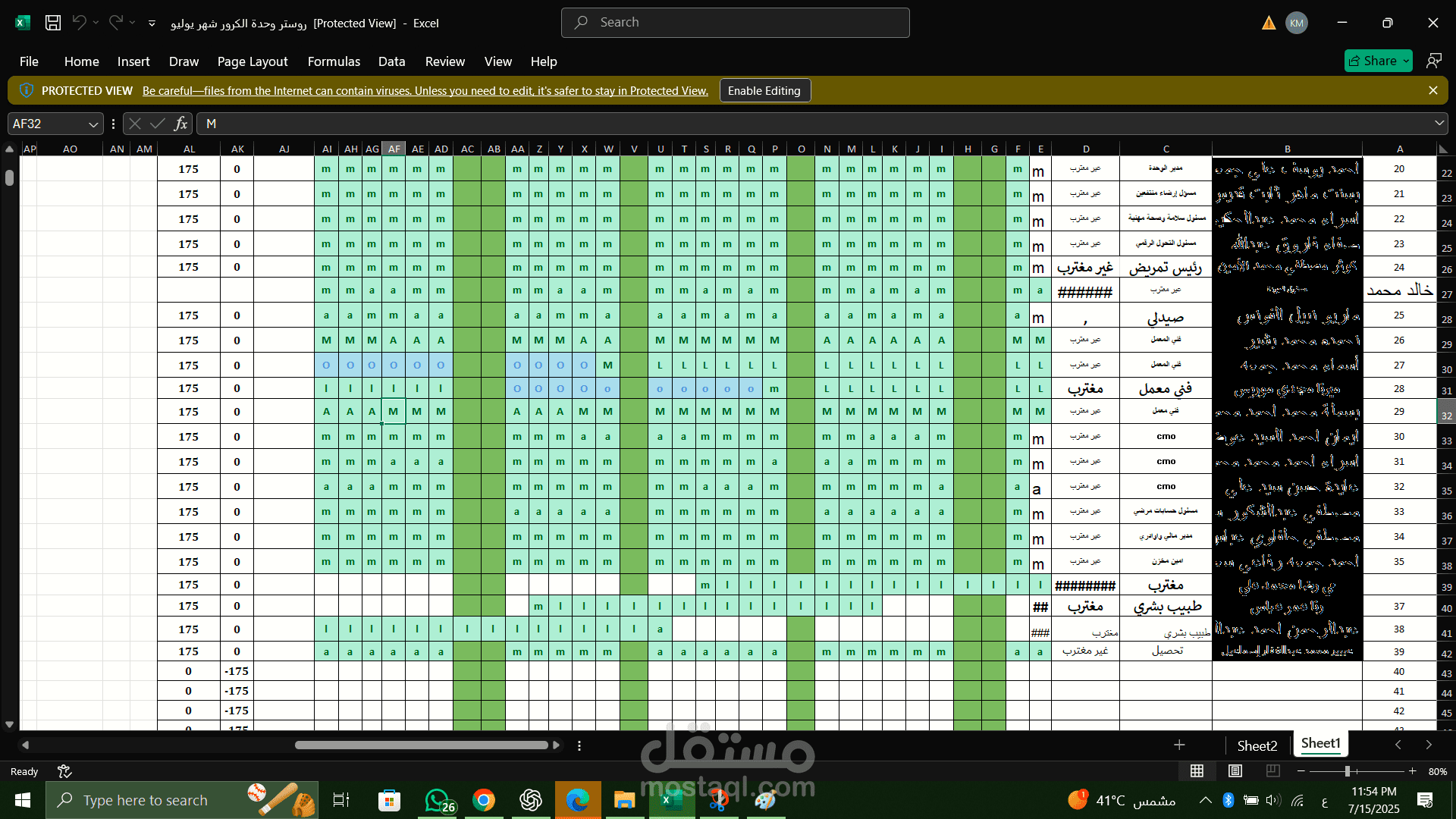Screen dimensions: 1456x819
Task: Open the Redo history dropdown arrow
Action: (132, 23)
